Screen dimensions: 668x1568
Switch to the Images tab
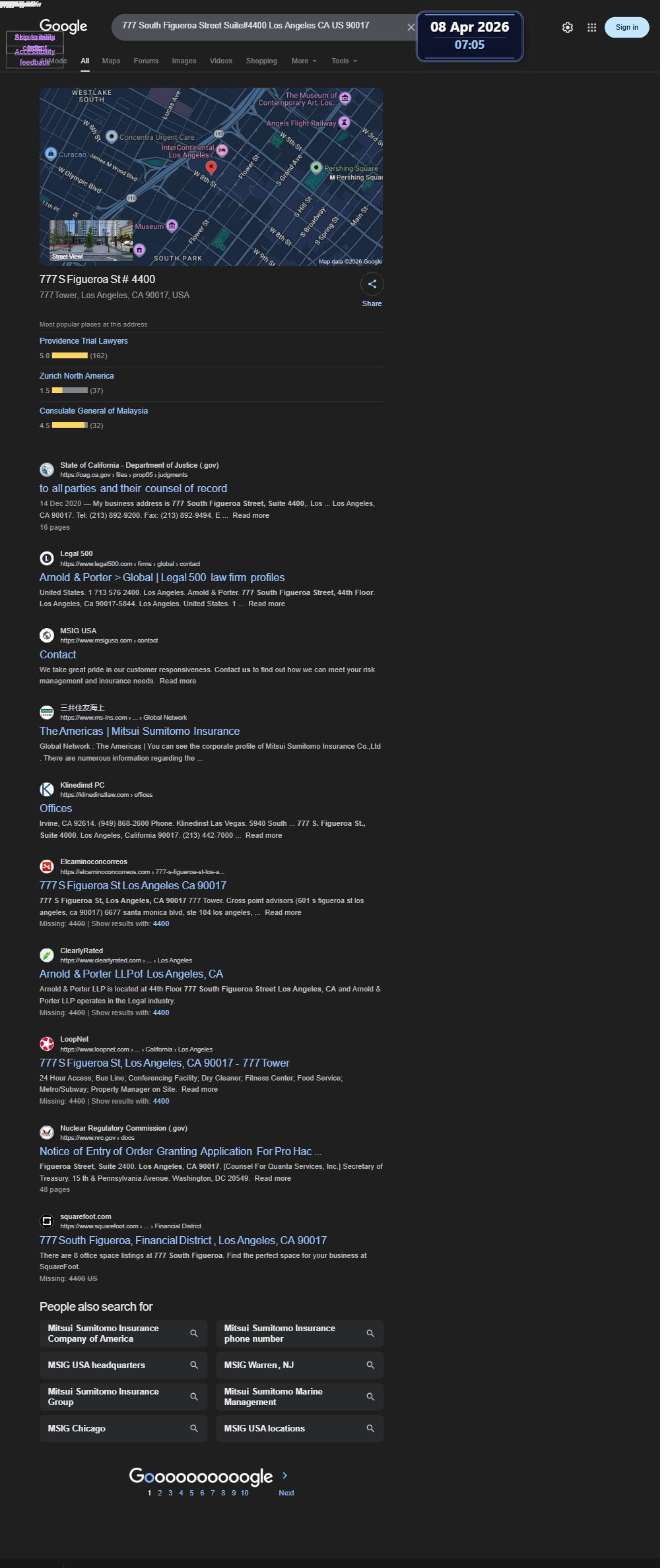click(184, 61)
